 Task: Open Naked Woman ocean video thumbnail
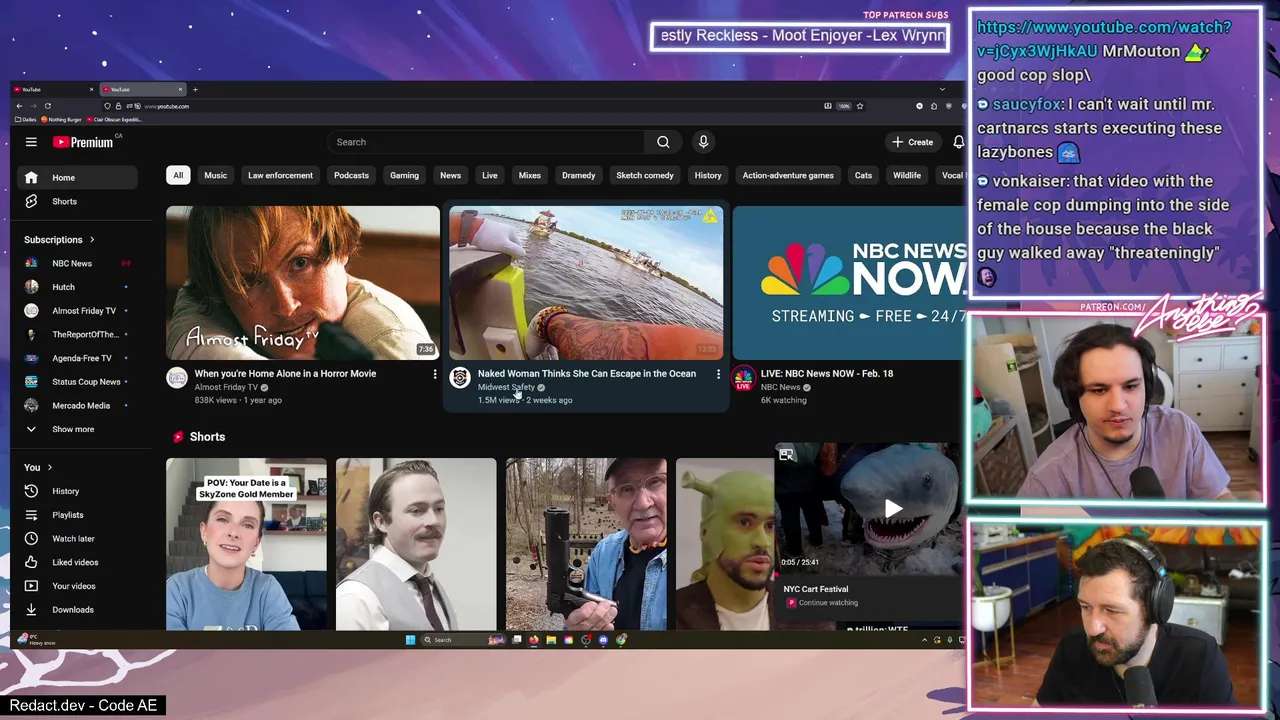[x=586, y=283]
